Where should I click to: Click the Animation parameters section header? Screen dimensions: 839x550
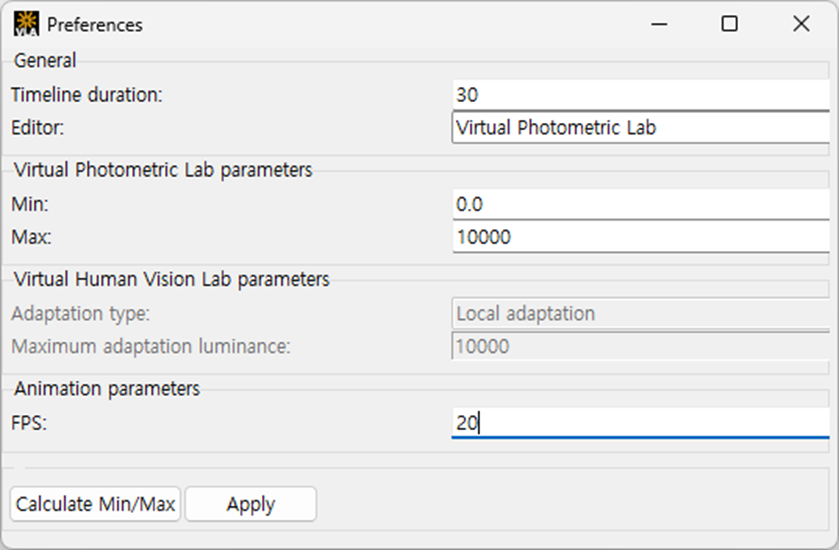107,388
